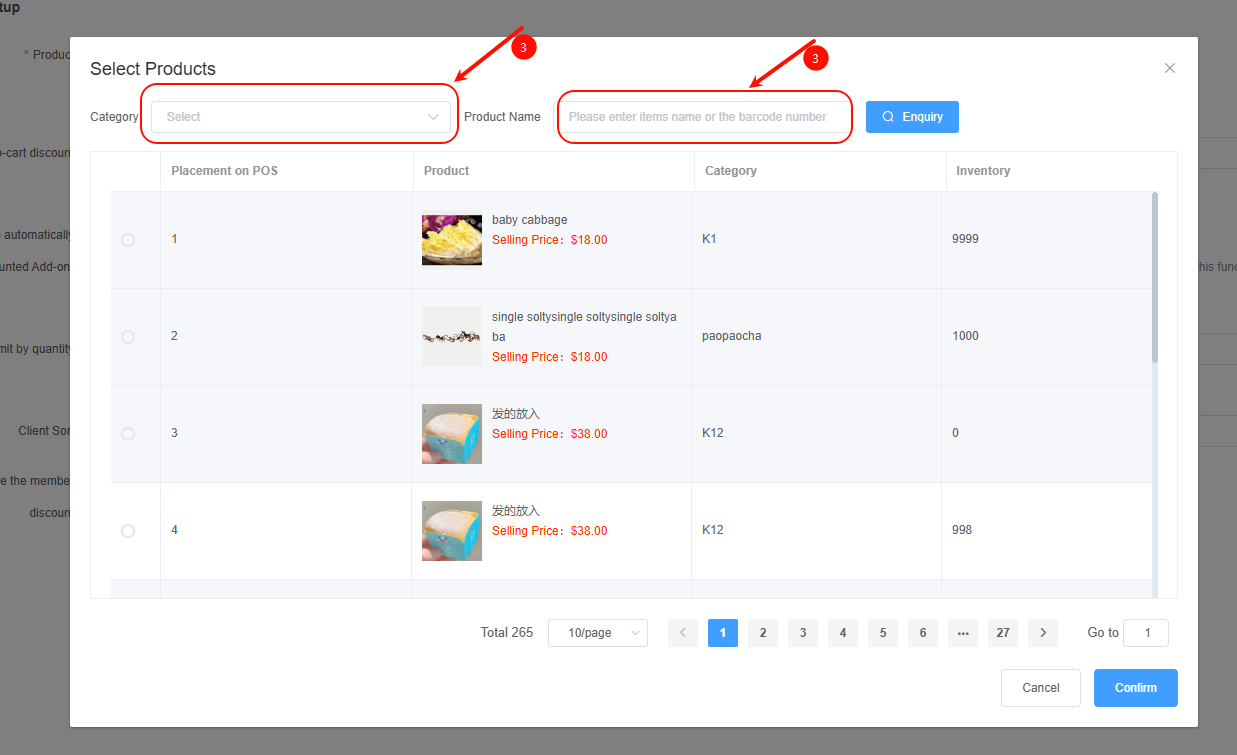Click the product table vertical scrollbar
1237x755 pixels.
pos(1155,278)
